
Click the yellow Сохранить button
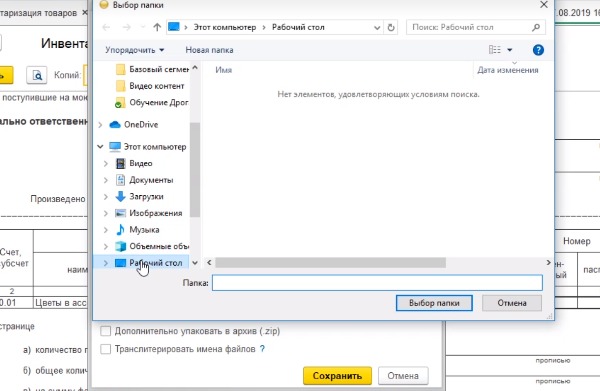[337, 376]
